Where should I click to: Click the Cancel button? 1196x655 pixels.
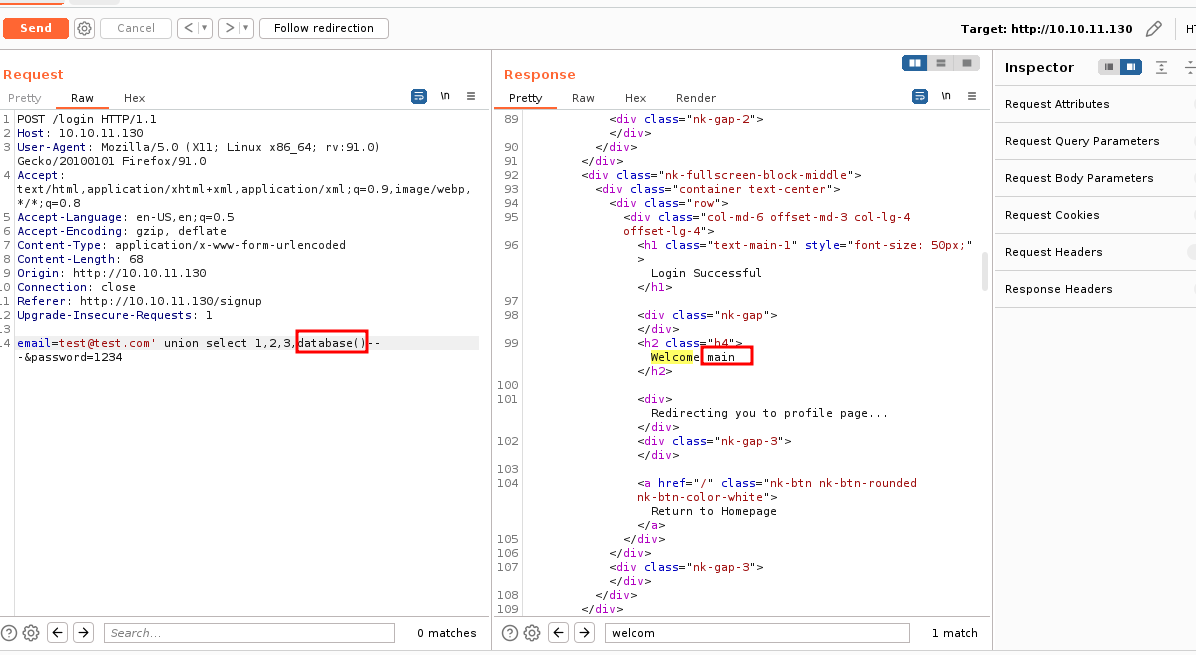[x=136, y=28]
